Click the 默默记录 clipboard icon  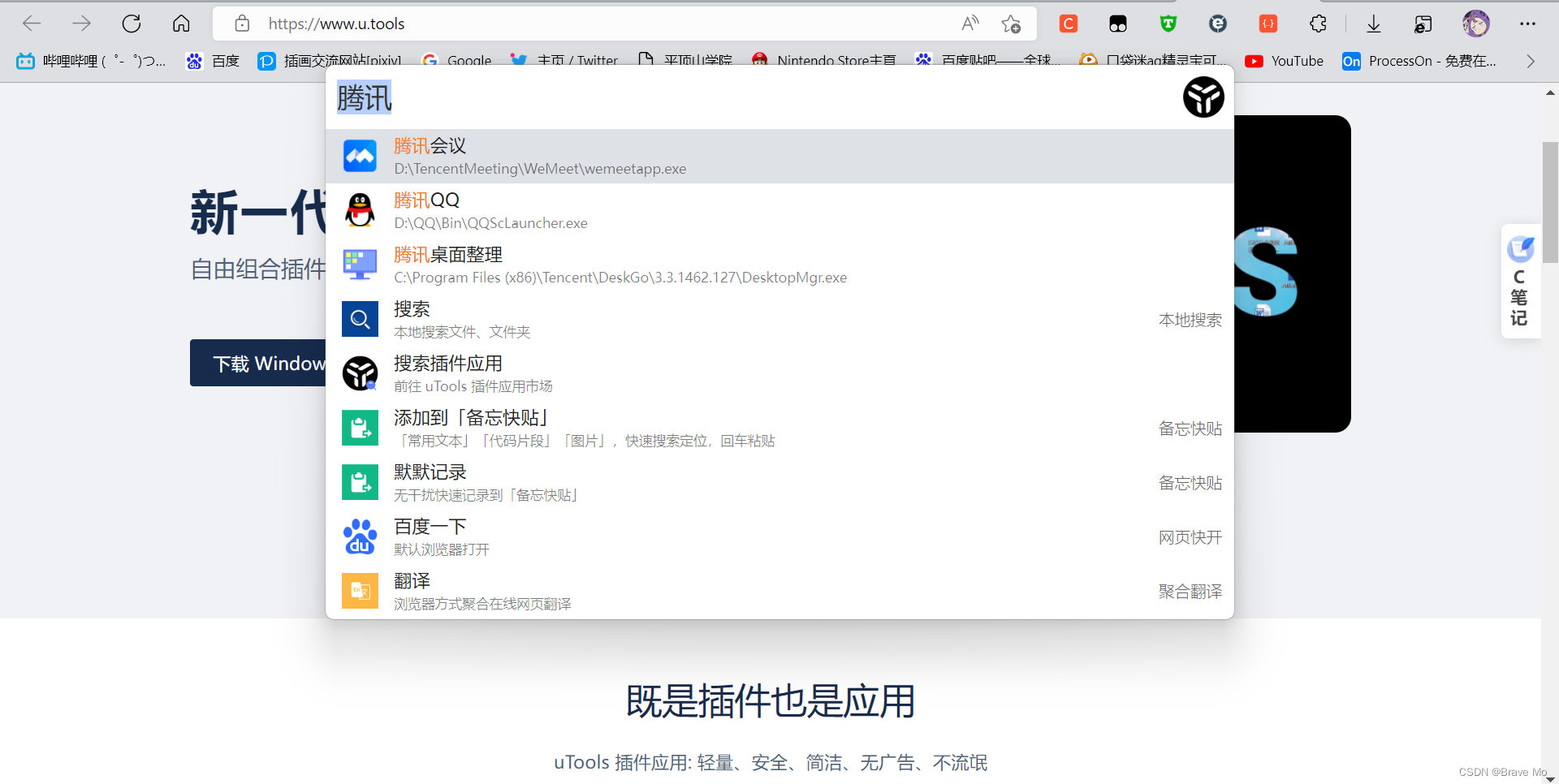(x=360, y=482)
